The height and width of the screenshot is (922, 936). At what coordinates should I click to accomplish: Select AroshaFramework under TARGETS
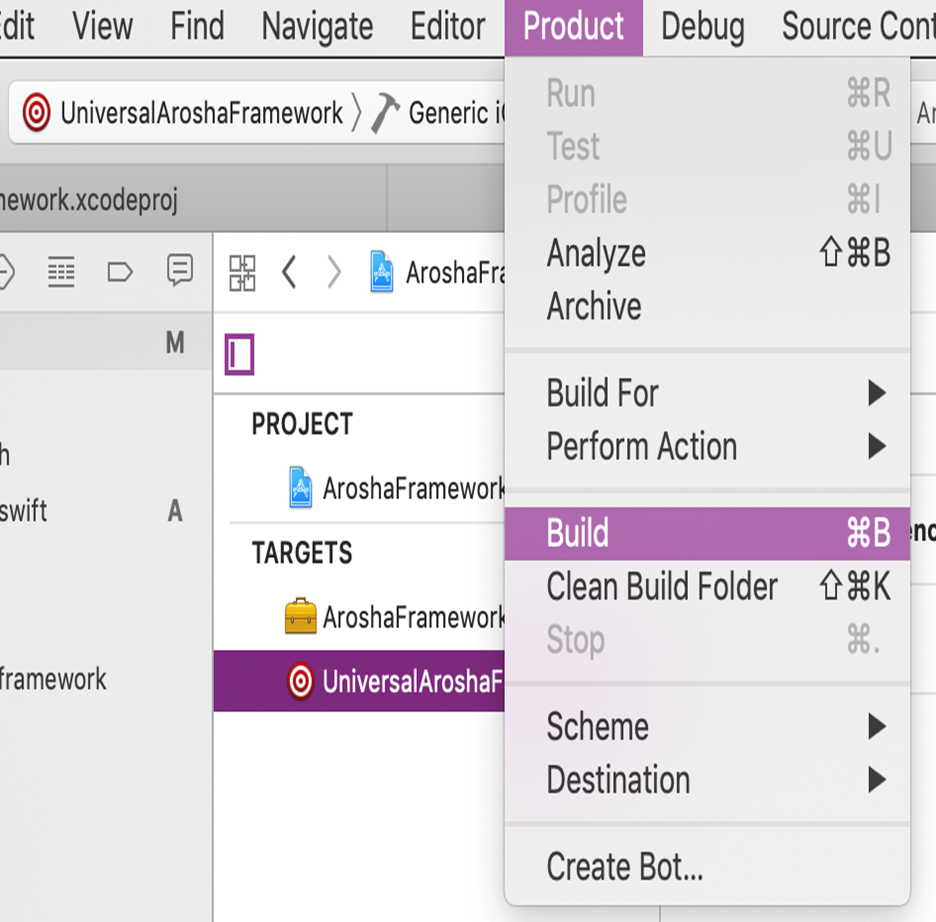click(x=359, y=616)
